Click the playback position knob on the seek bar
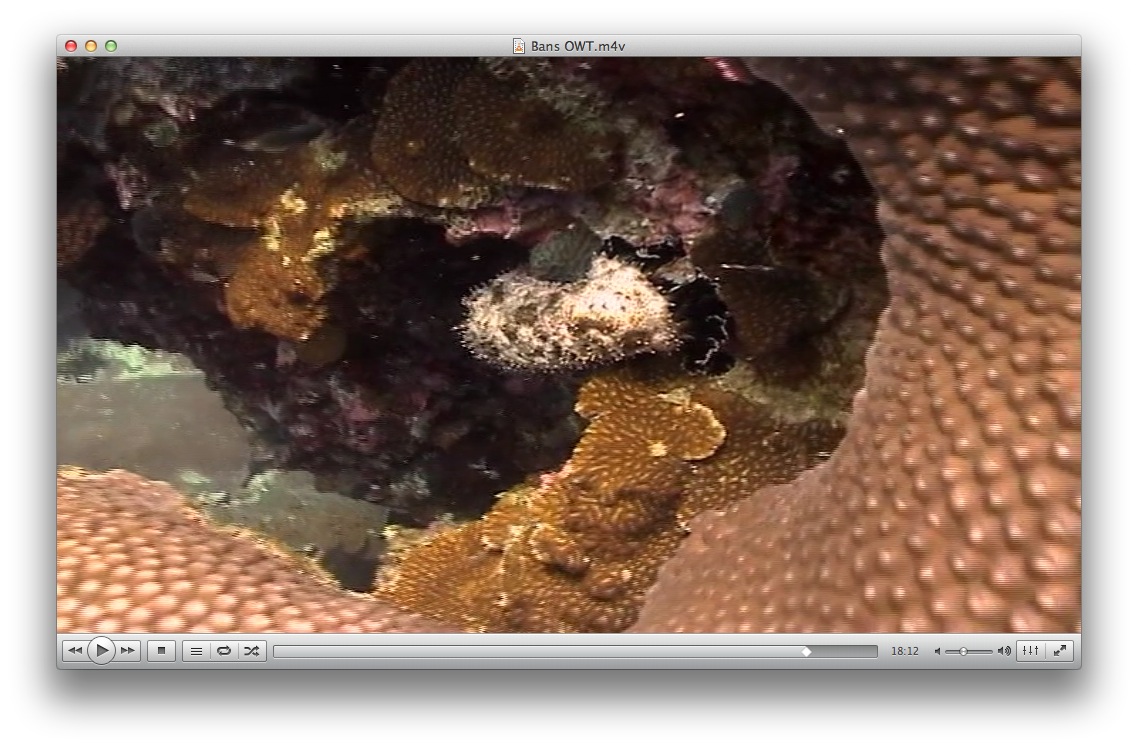Screen dimensions: 1138x748 [x=806, y=652]
